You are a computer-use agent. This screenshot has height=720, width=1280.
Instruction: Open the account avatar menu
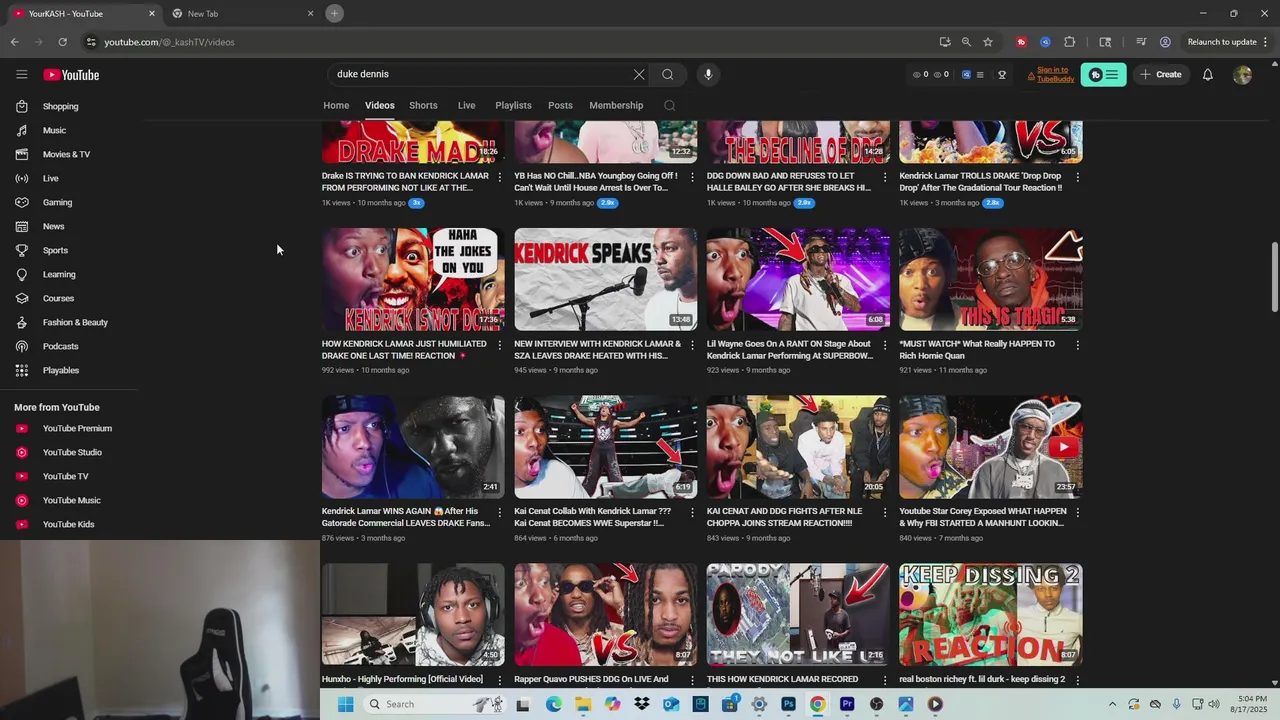1243,75
